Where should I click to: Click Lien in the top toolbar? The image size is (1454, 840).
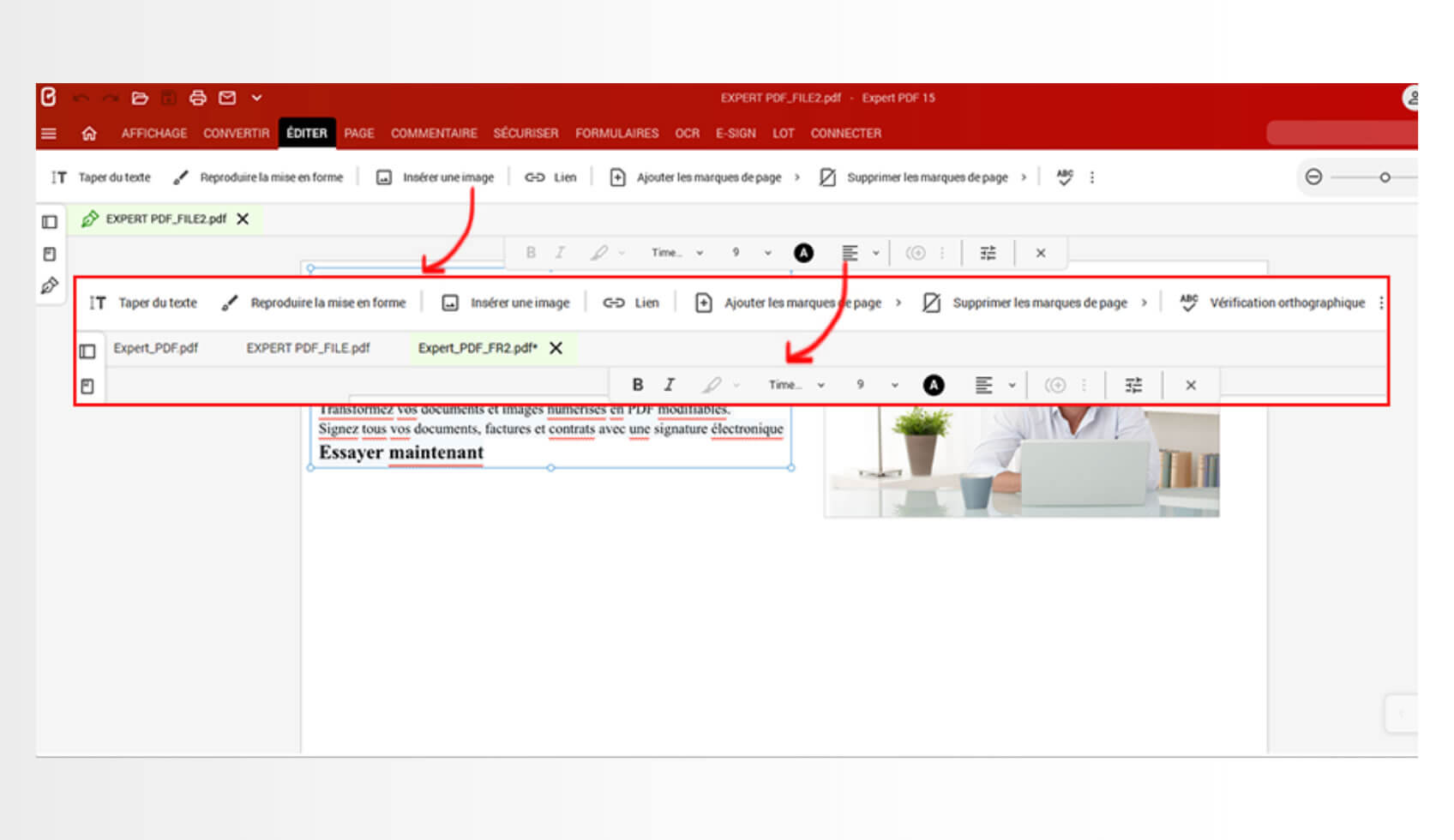(550, 177)
